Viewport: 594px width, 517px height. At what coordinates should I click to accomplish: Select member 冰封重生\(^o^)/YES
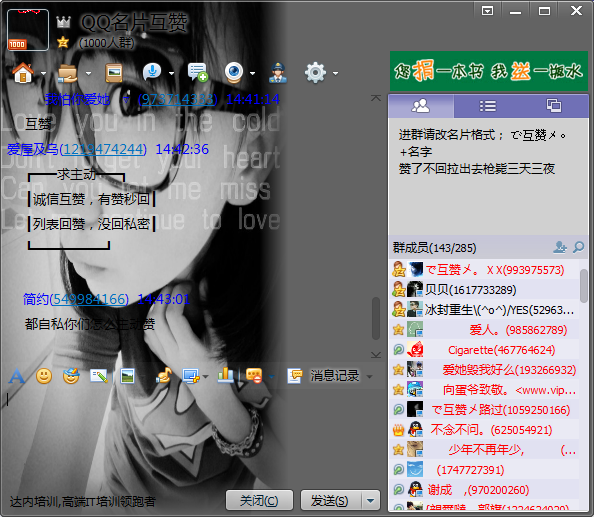(484, 310)
